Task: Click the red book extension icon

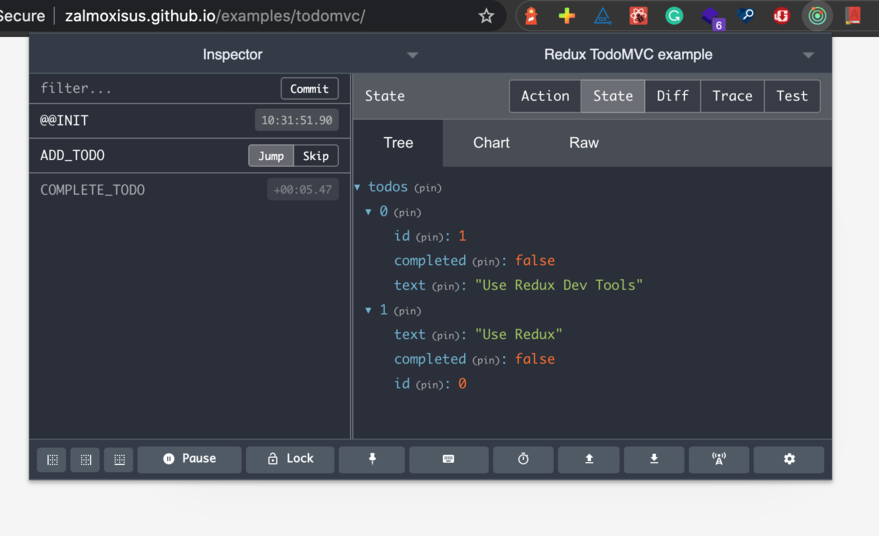Action: point(853,16)
